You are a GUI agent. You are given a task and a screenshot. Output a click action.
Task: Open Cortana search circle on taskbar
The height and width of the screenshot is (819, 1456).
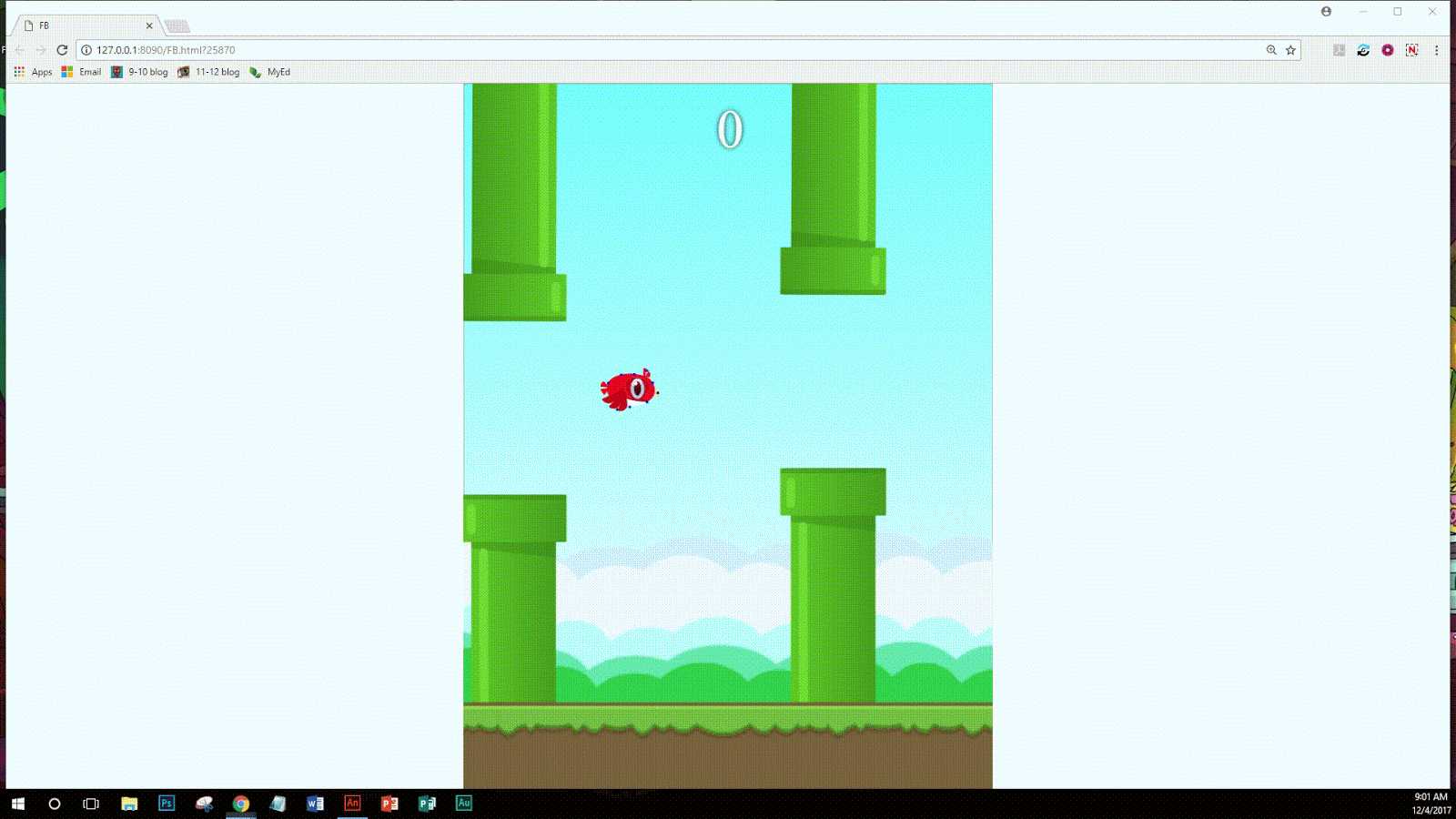coord(55,804)
